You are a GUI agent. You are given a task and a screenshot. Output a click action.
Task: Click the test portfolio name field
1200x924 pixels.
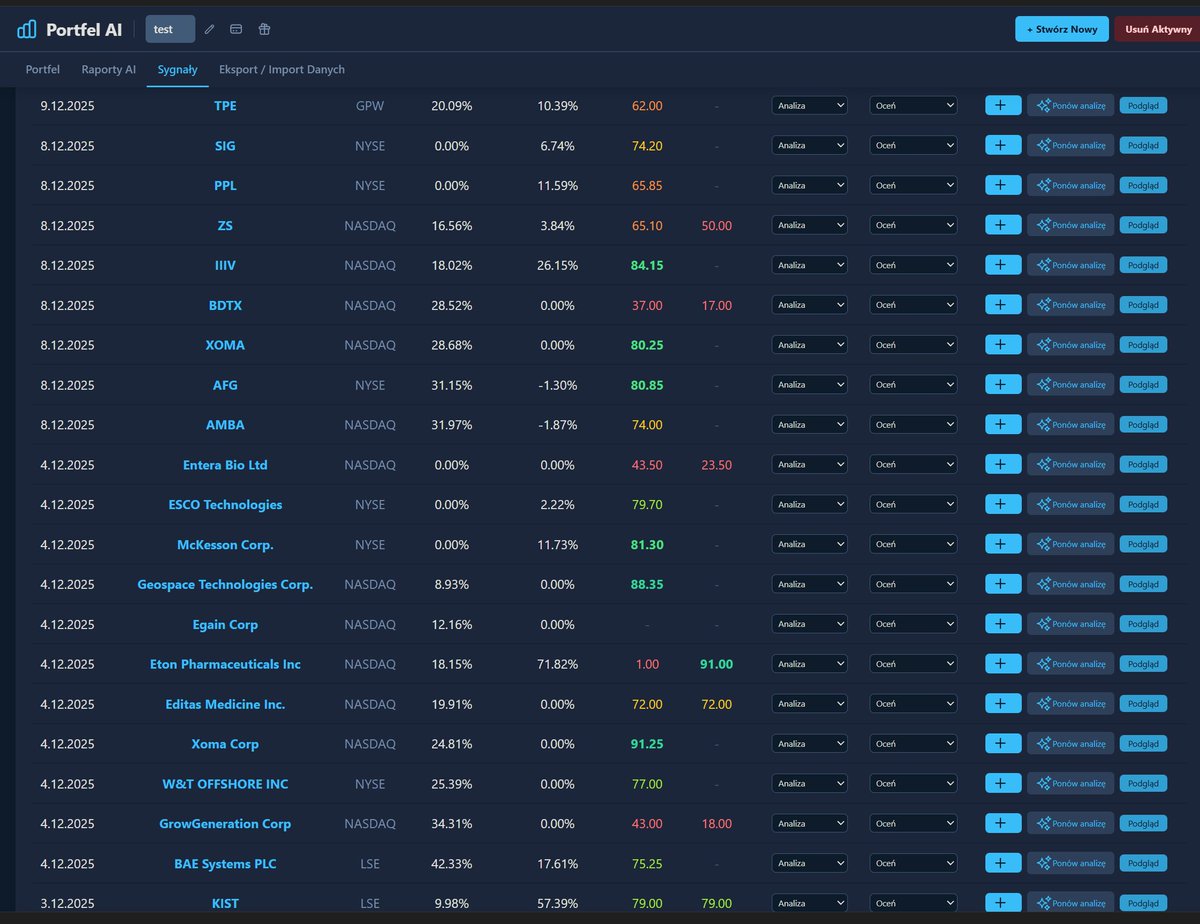click(x=170, y=29)
